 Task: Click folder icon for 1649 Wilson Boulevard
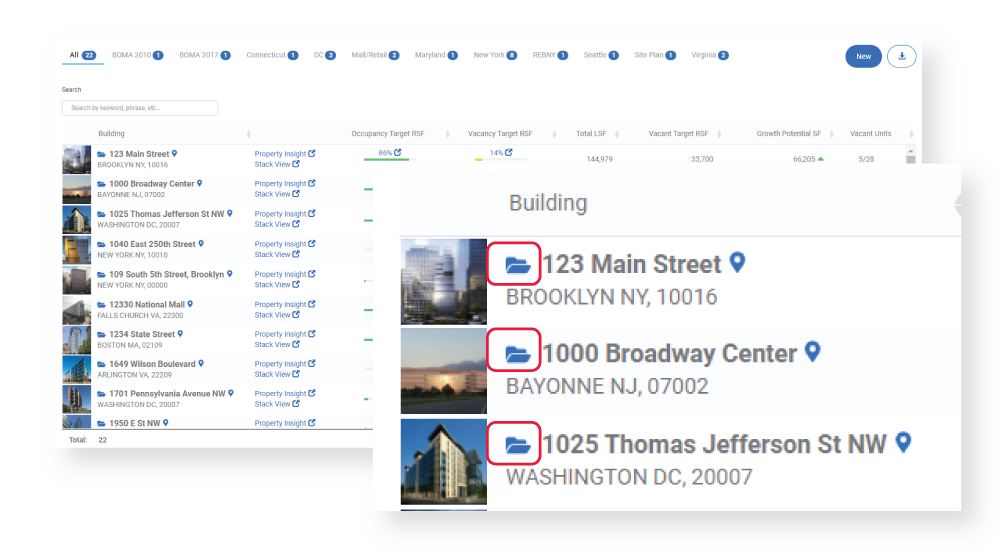point(101,364)
